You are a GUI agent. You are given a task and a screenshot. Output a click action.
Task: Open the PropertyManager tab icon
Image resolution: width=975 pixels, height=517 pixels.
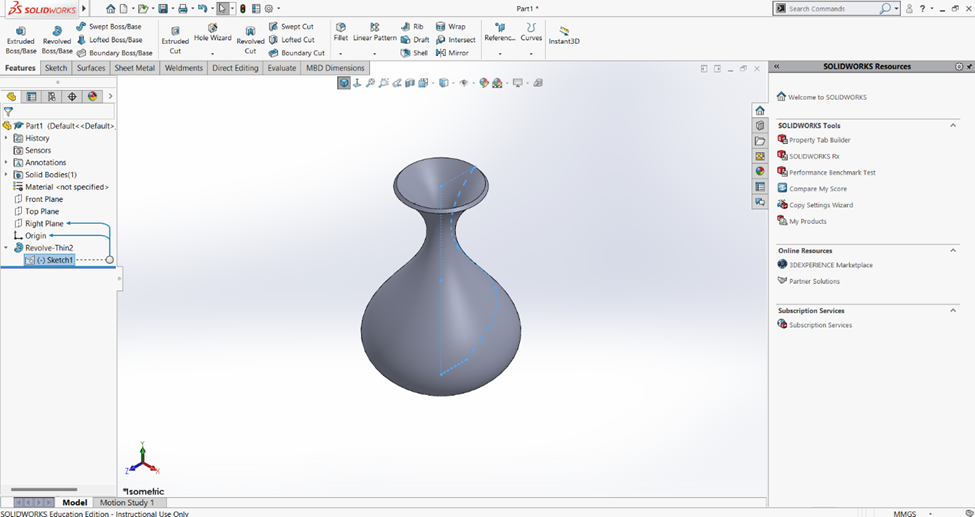tap(31, 96)
